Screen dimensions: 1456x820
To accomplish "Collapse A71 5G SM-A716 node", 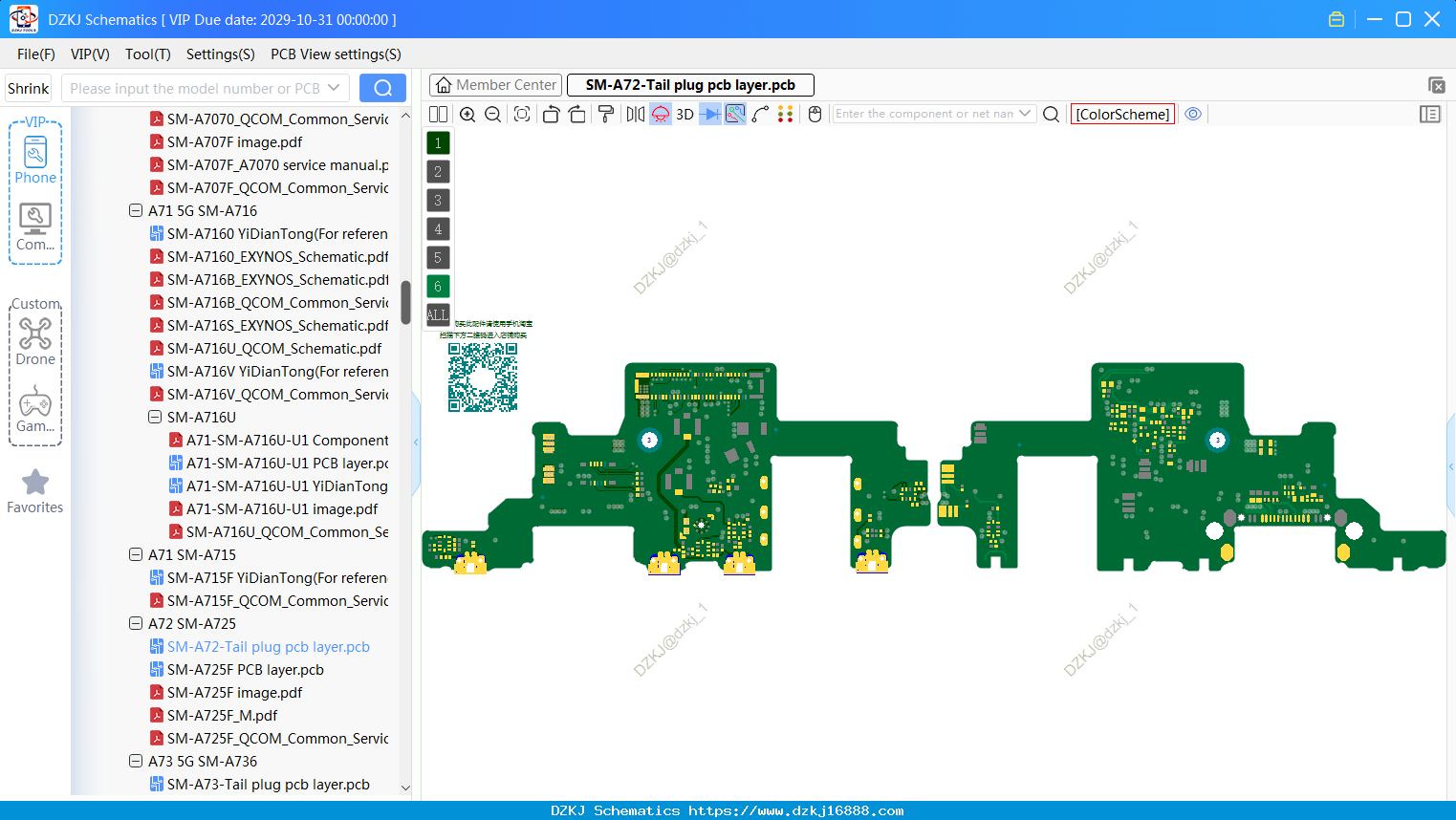I will [136, 210].
